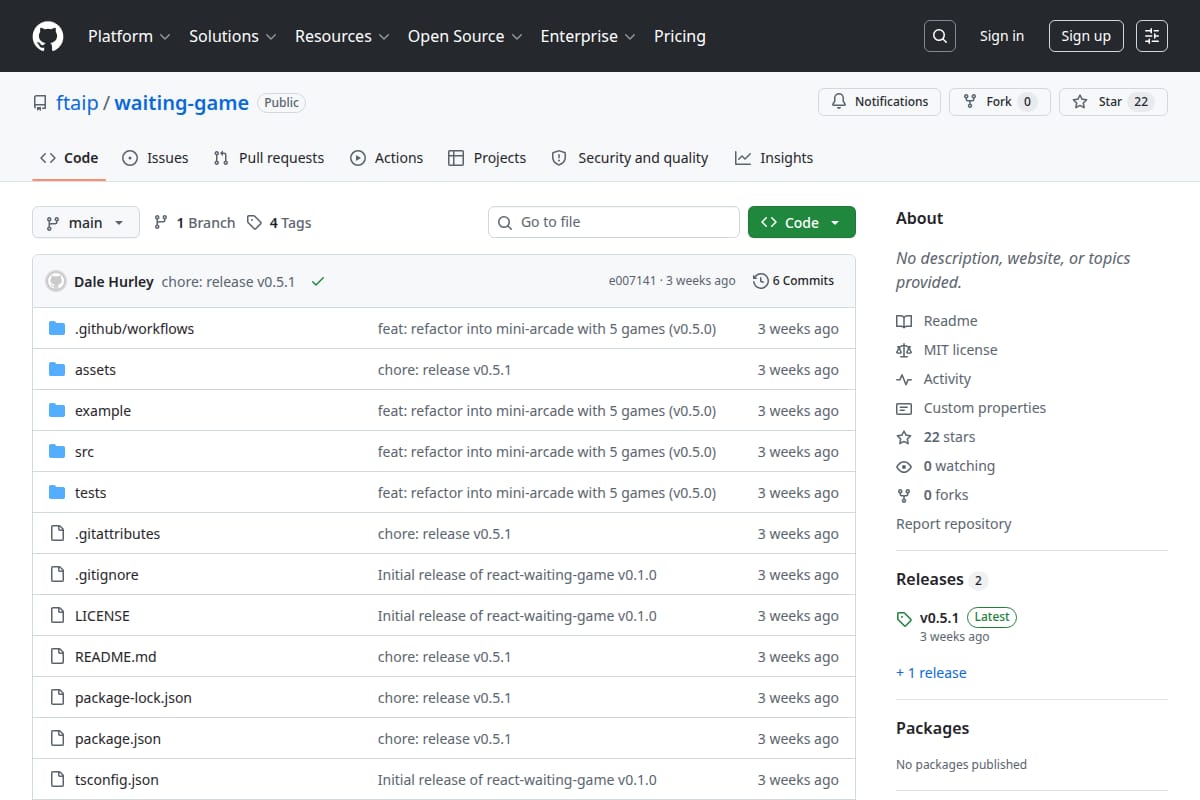Screen dimensions: 1200x800
Task: Click the 0 watching eye icon link
Action: tap(904, 466)
